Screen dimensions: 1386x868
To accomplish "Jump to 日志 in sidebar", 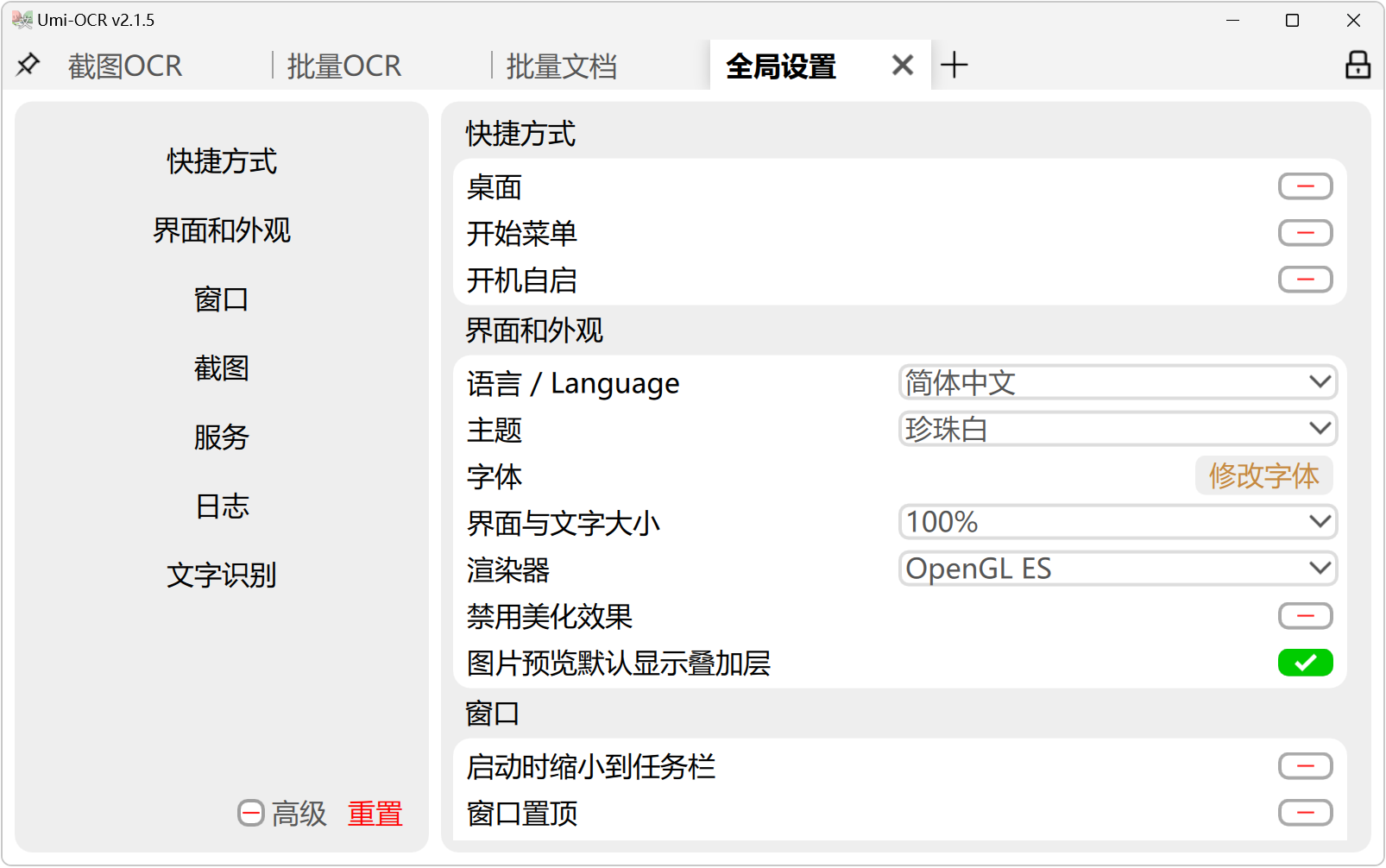I will [222, 506].
